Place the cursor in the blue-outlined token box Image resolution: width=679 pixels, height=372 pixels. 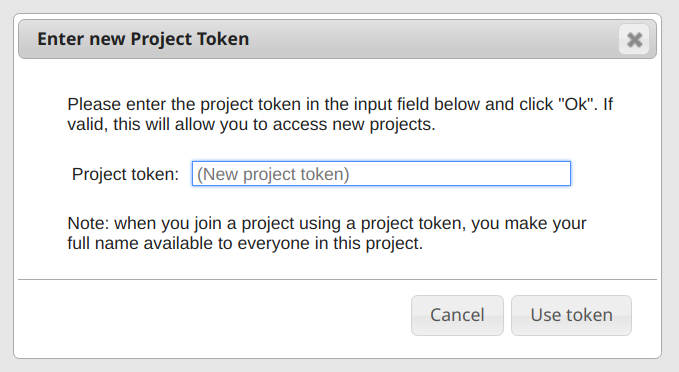click(x=381, y=174)
